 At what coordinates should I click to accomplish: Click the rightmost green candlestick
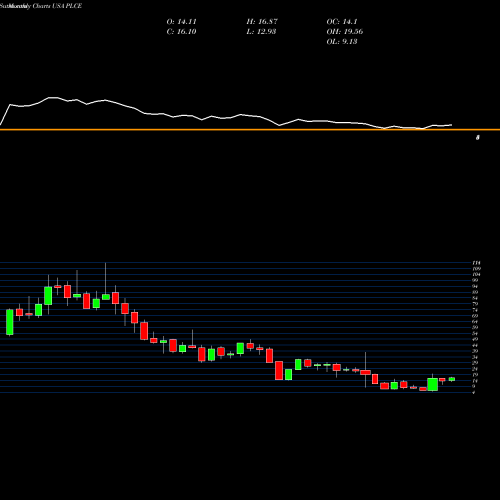452,379
